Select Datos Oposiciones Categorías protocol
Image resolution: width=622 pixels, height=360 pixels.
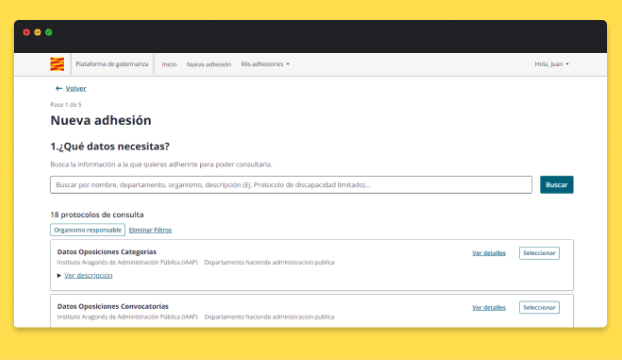(x=539, y=253)
